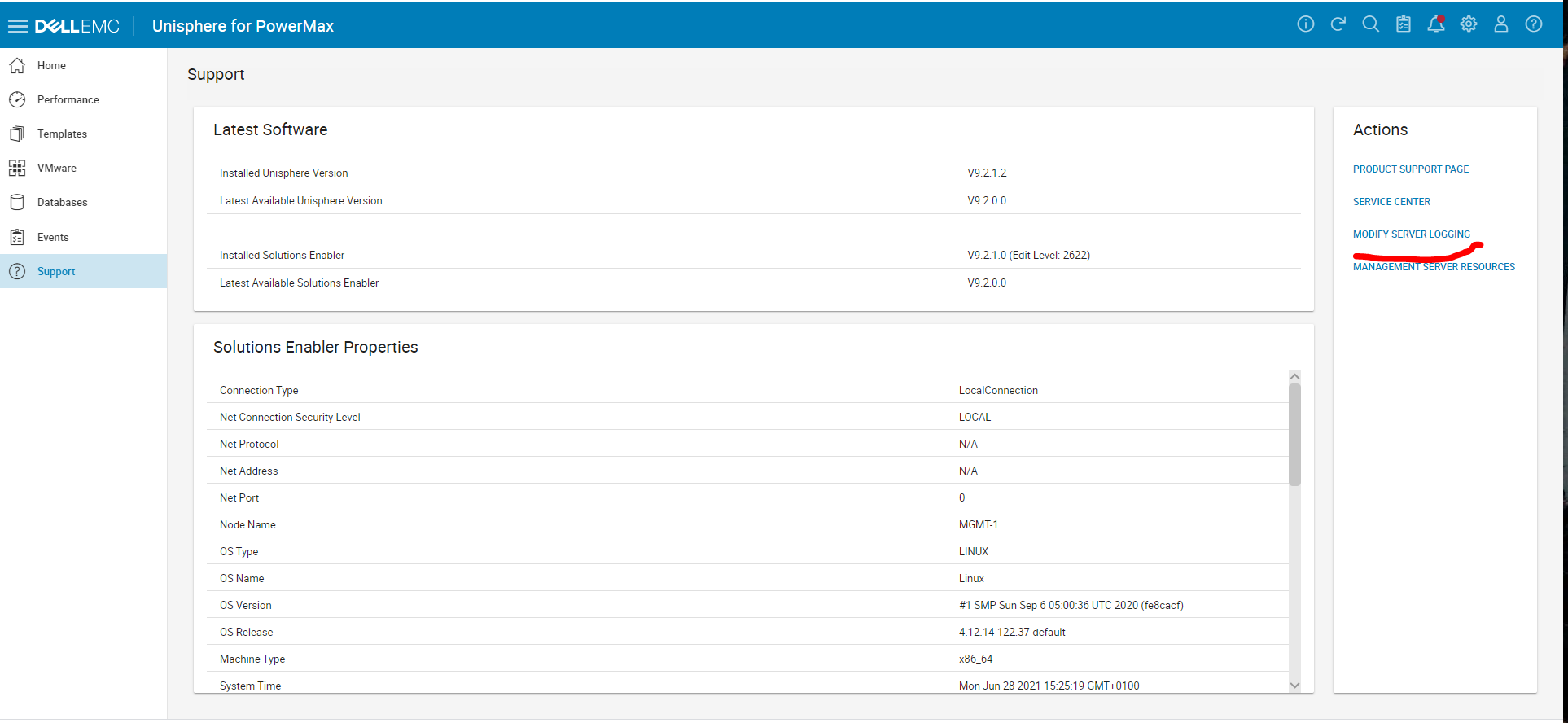This screenshot has width=1568, height=723.
Task: Open the Product Support Page link
Action: [x=1411, y=169]
